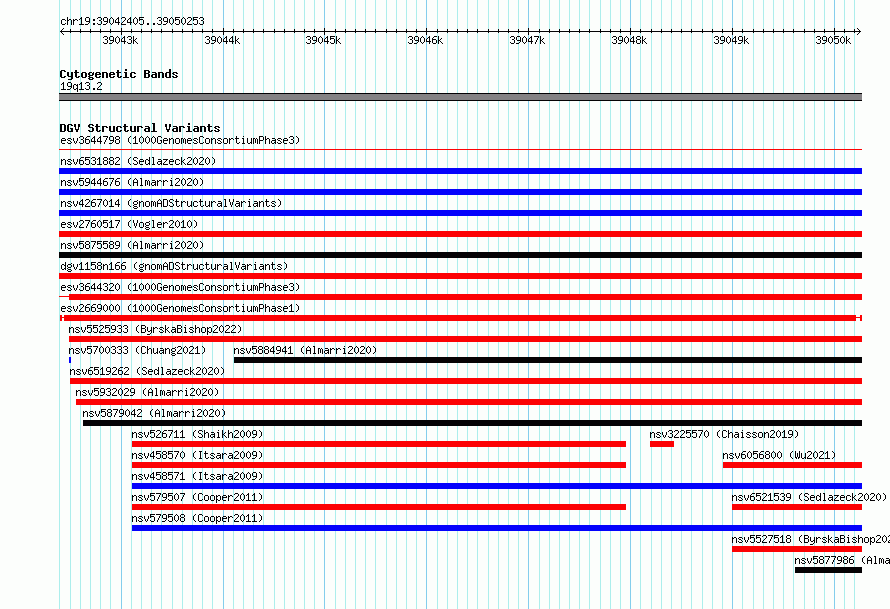The height and width of the screenshot is (609, 890).
Task: Select the 39049k ruler position
Action: [731, 40]
